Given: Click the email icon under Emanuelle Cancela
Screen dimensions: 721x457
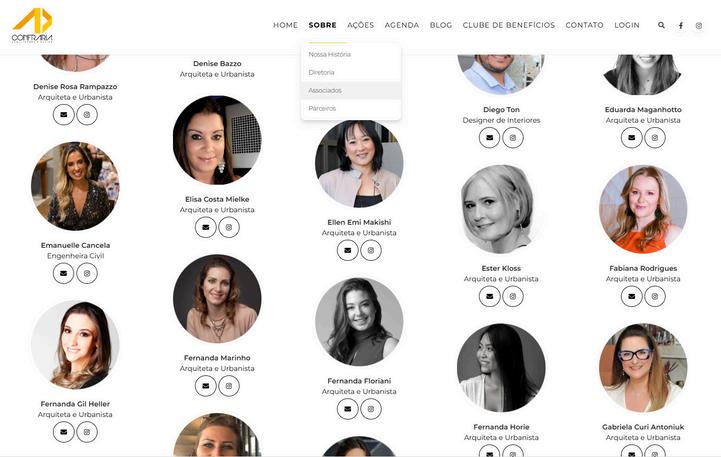Looking at the screenshot, I should [x=63, y=273].
